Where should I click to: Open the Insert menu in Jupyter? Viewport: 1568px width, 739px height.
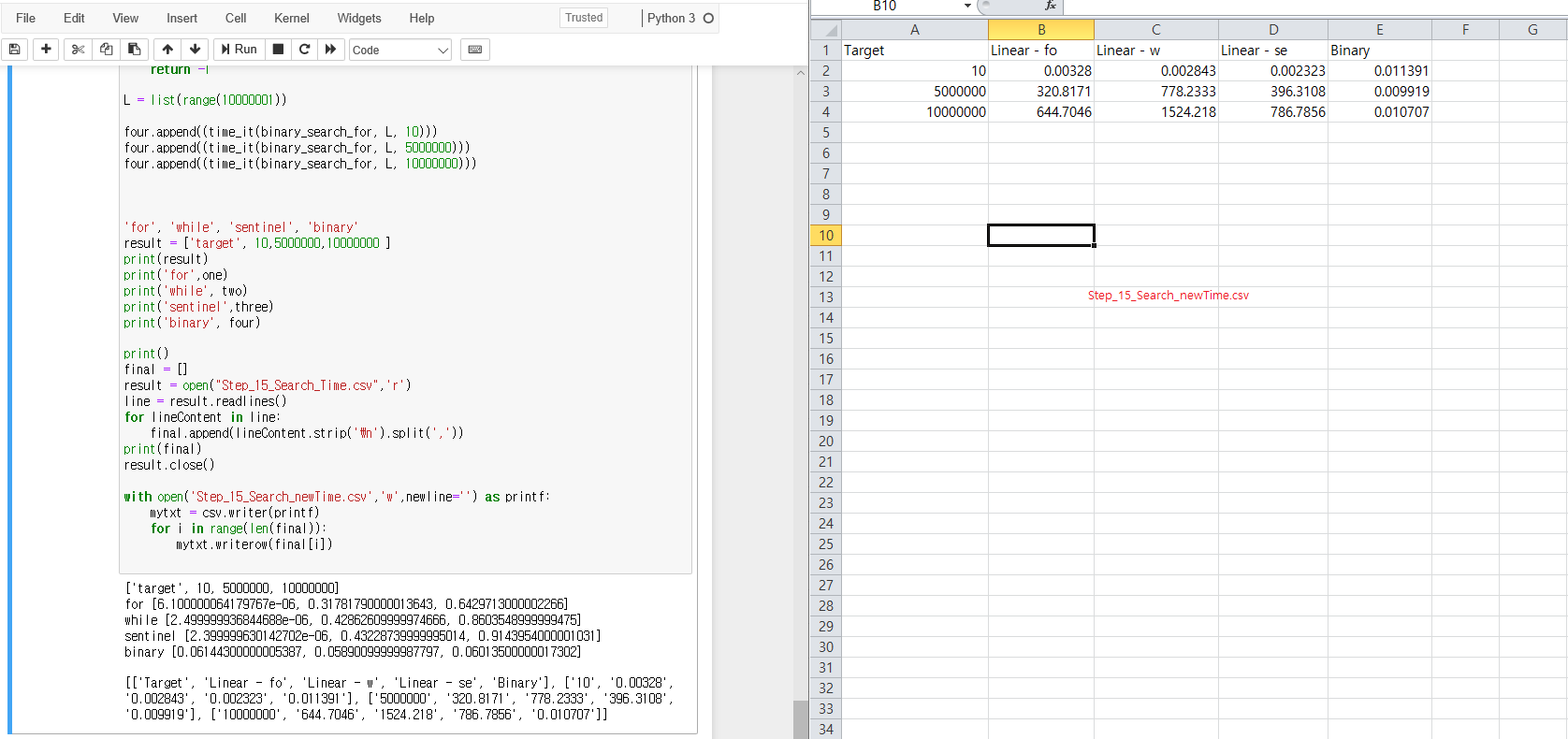click(181, 18)
